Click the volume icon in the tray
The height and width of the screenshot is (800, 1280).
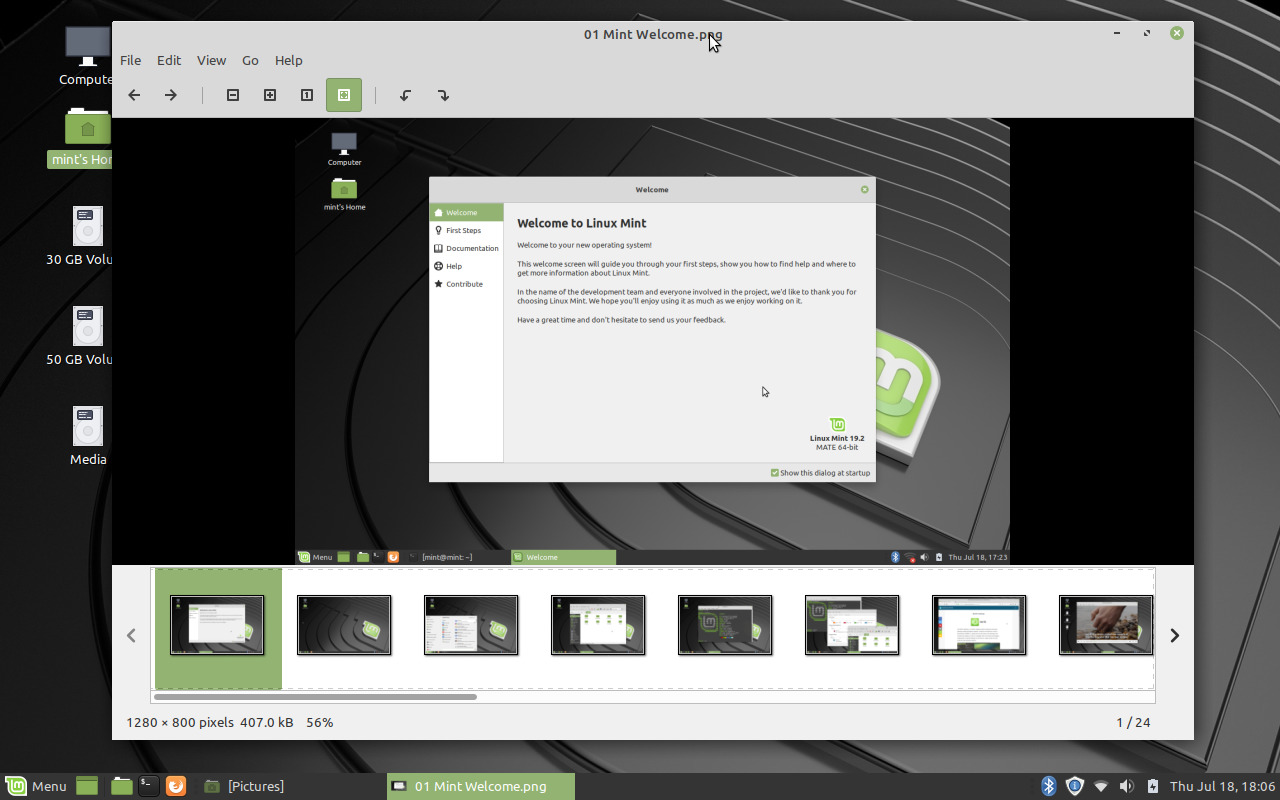pos(1127,786)
